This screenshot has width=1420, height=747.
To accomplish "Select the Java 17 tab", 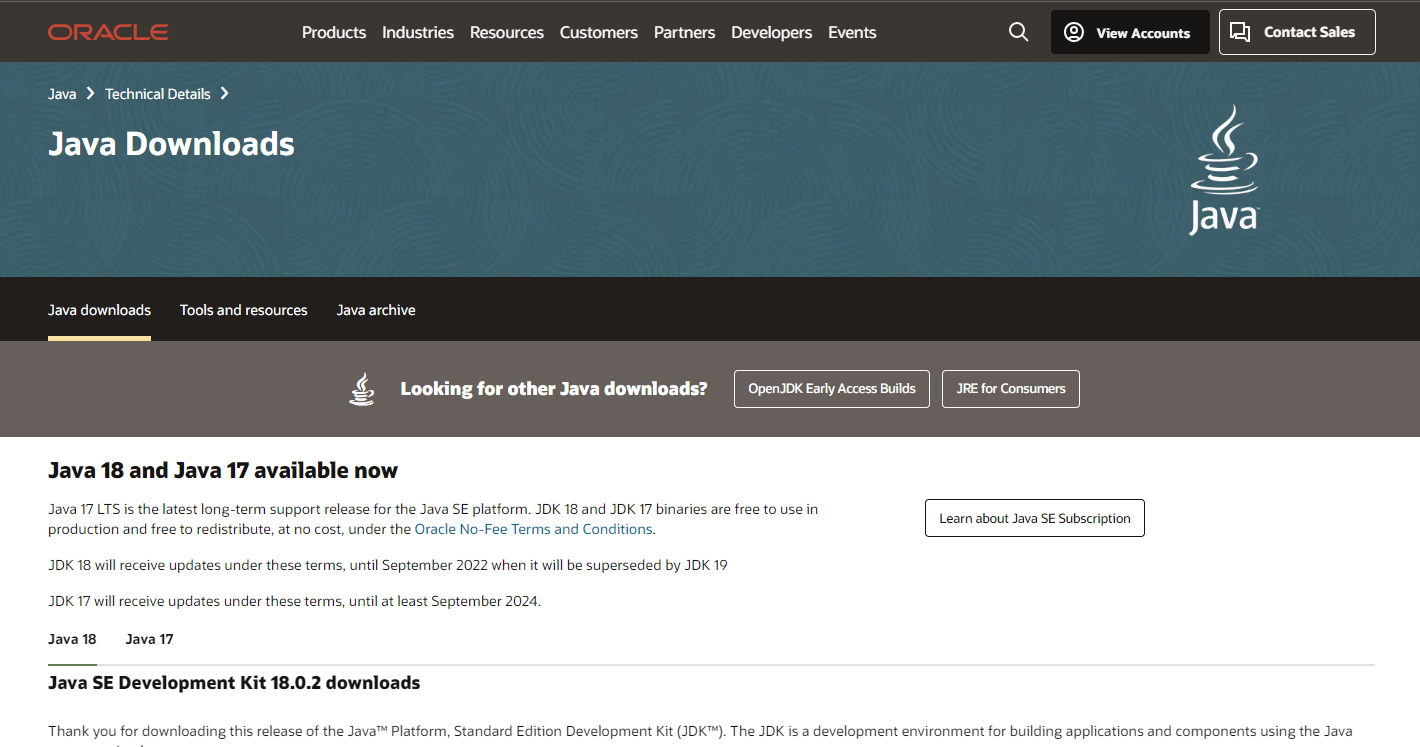I will (149, 639).
